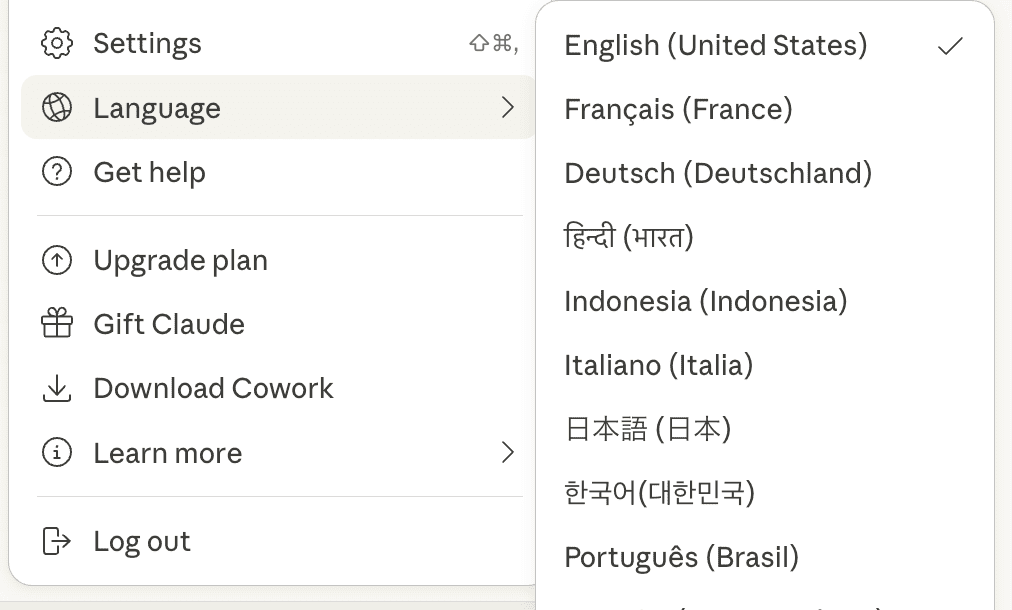Click the Settings gear icon

click(57, 44)
